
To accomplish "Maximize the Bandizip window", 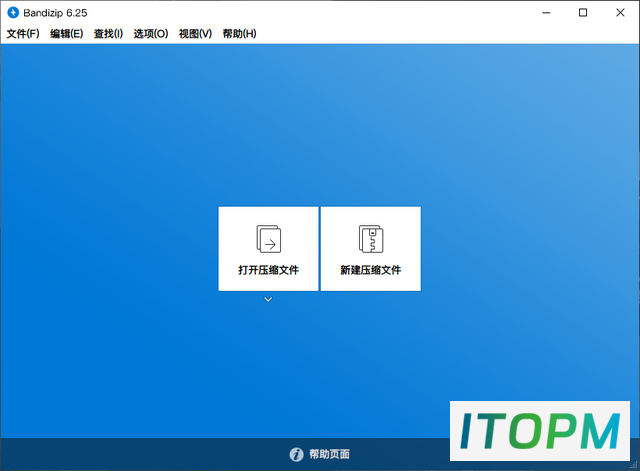I will pos(583,13).
